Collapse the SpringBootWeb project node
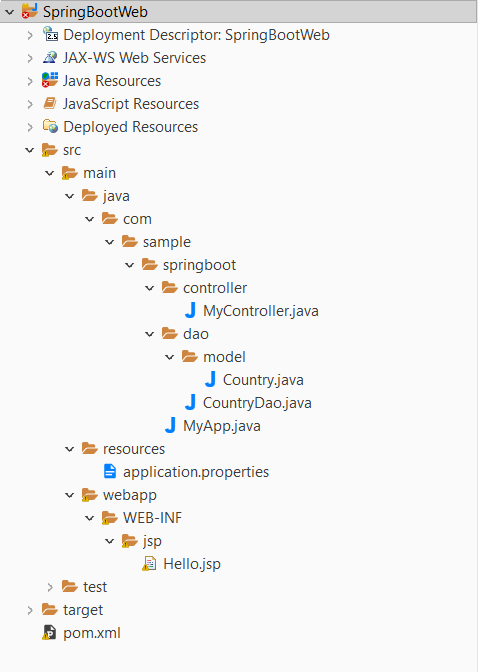The width and height of the screenshot is (478, 672). point(9,12)
